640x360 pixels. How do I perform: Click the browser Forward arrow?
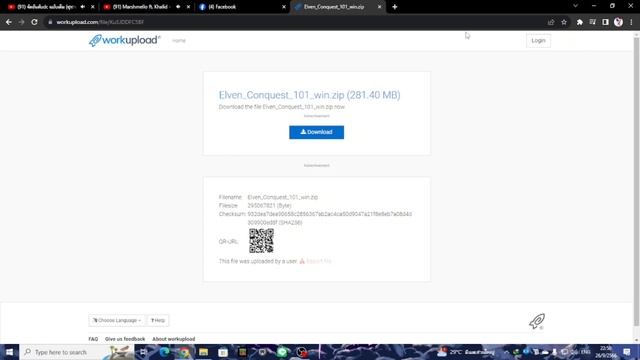pos(22,22)
